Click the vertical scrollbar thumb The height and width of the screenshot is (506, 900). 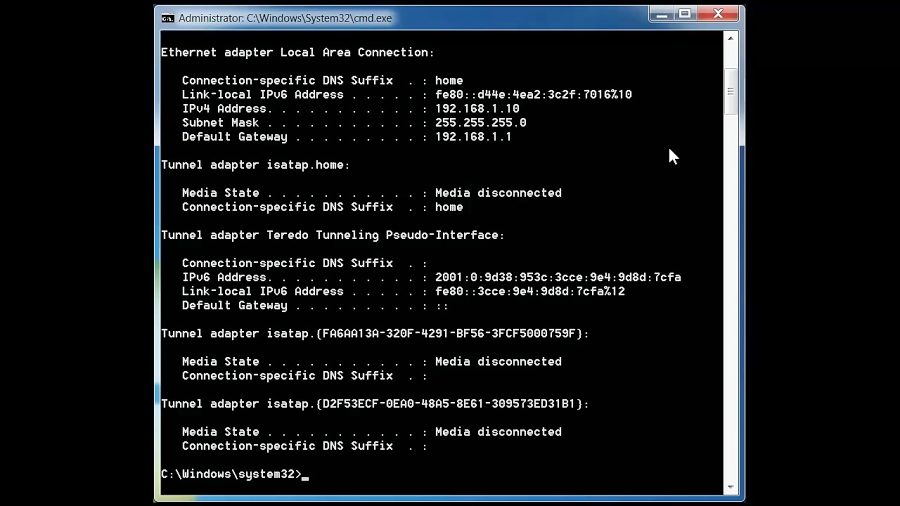coord(730,92)
